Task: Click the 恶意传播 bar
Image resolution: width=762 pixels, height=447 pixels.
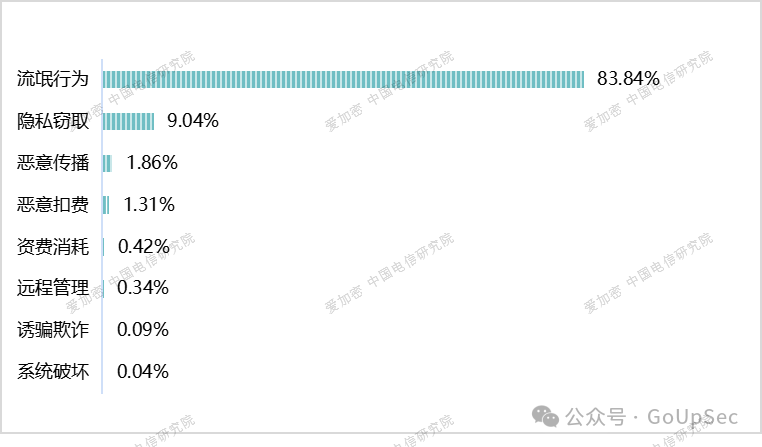Action: pyautogui.click(x=107, y=163)
